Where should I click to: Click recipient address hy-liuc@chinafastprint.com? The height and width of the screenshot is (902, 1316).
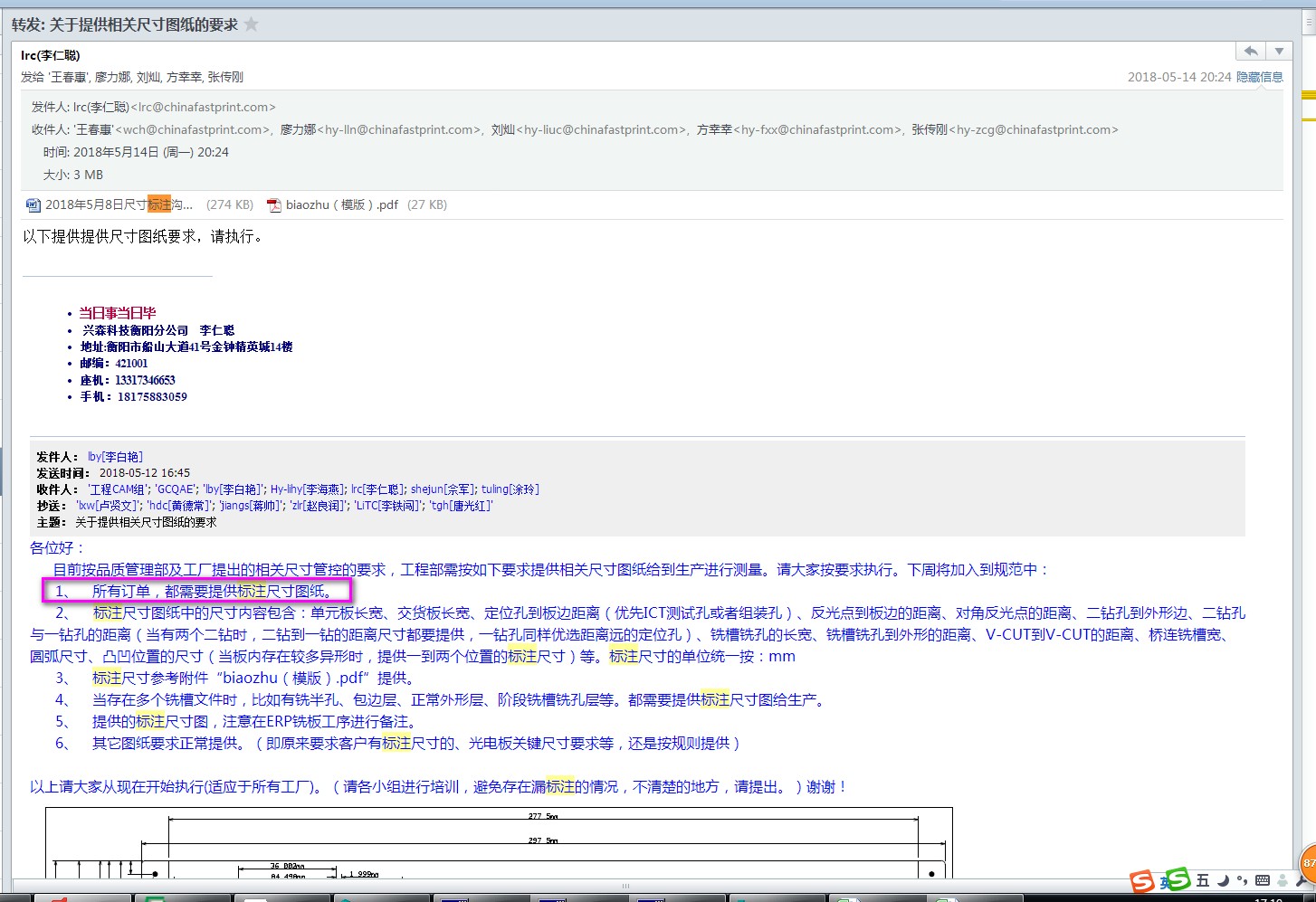click(601, 129)
